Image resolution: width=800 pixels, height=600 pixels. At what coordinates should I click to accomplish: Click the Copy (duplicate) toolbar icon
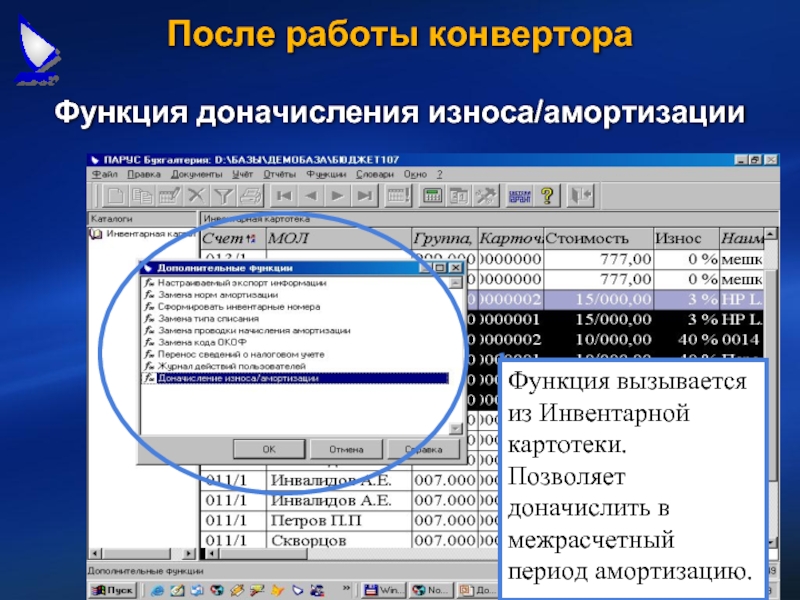pyautogui.click(x=142, y=195)
